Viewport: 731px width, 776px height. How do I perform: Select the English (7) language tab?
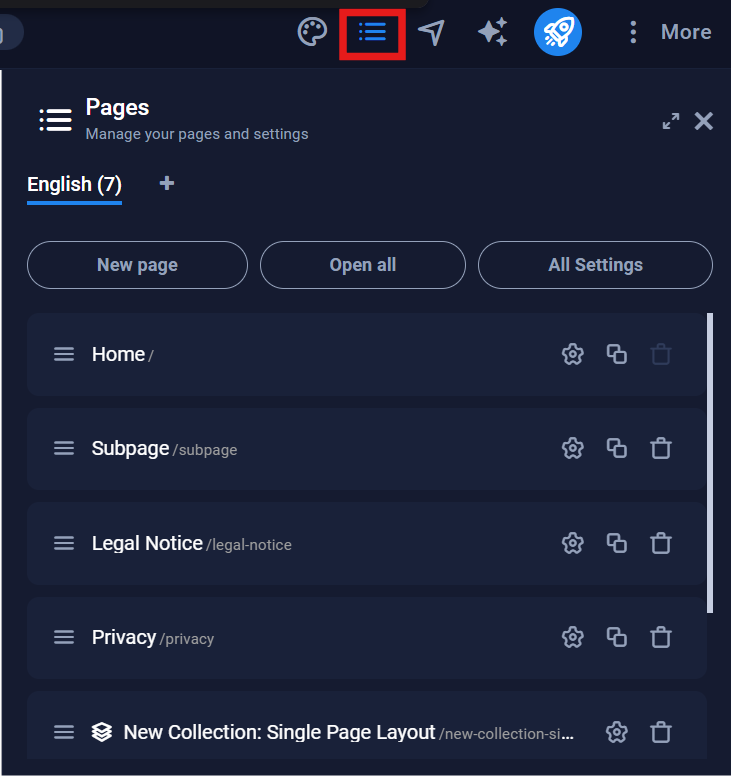[x=74, y=184]
